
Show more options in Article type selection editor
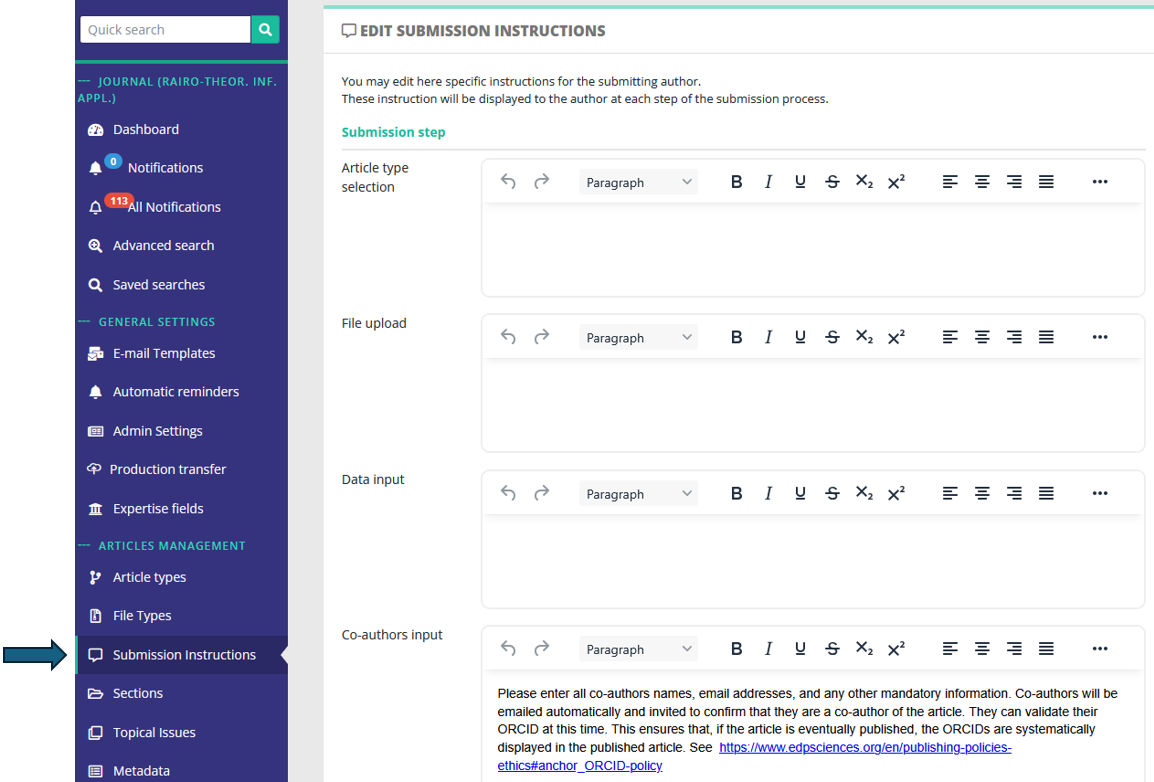[1100, 182]
